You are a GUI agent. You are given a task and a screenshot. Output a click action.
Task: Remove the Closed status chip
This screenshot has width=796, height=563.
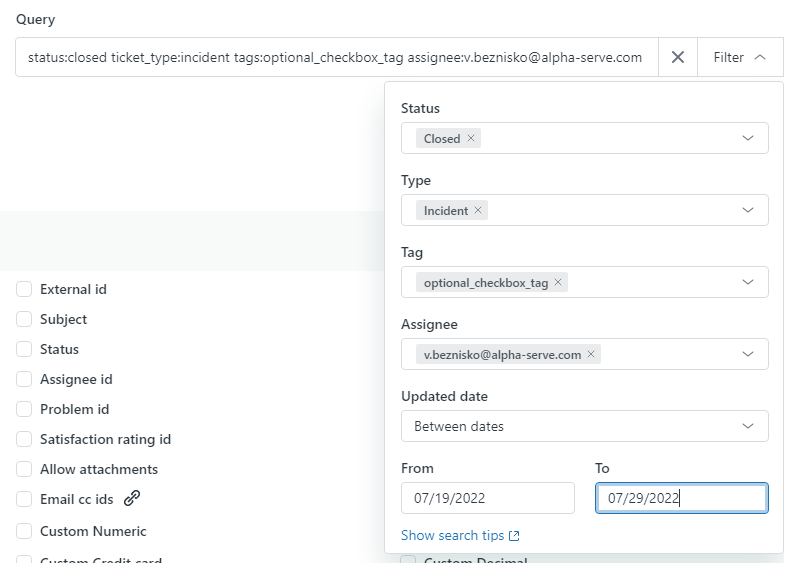(x=471, y=139)
